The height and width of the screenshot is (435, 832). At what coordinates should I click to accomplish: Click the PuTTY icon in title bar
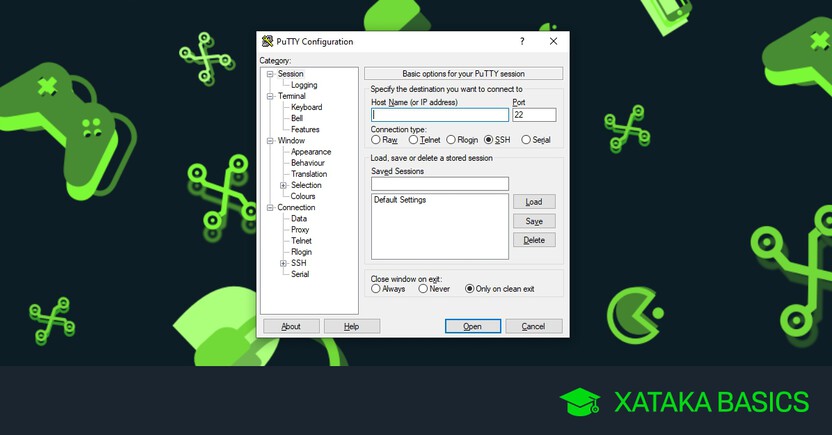pos(267,41)
